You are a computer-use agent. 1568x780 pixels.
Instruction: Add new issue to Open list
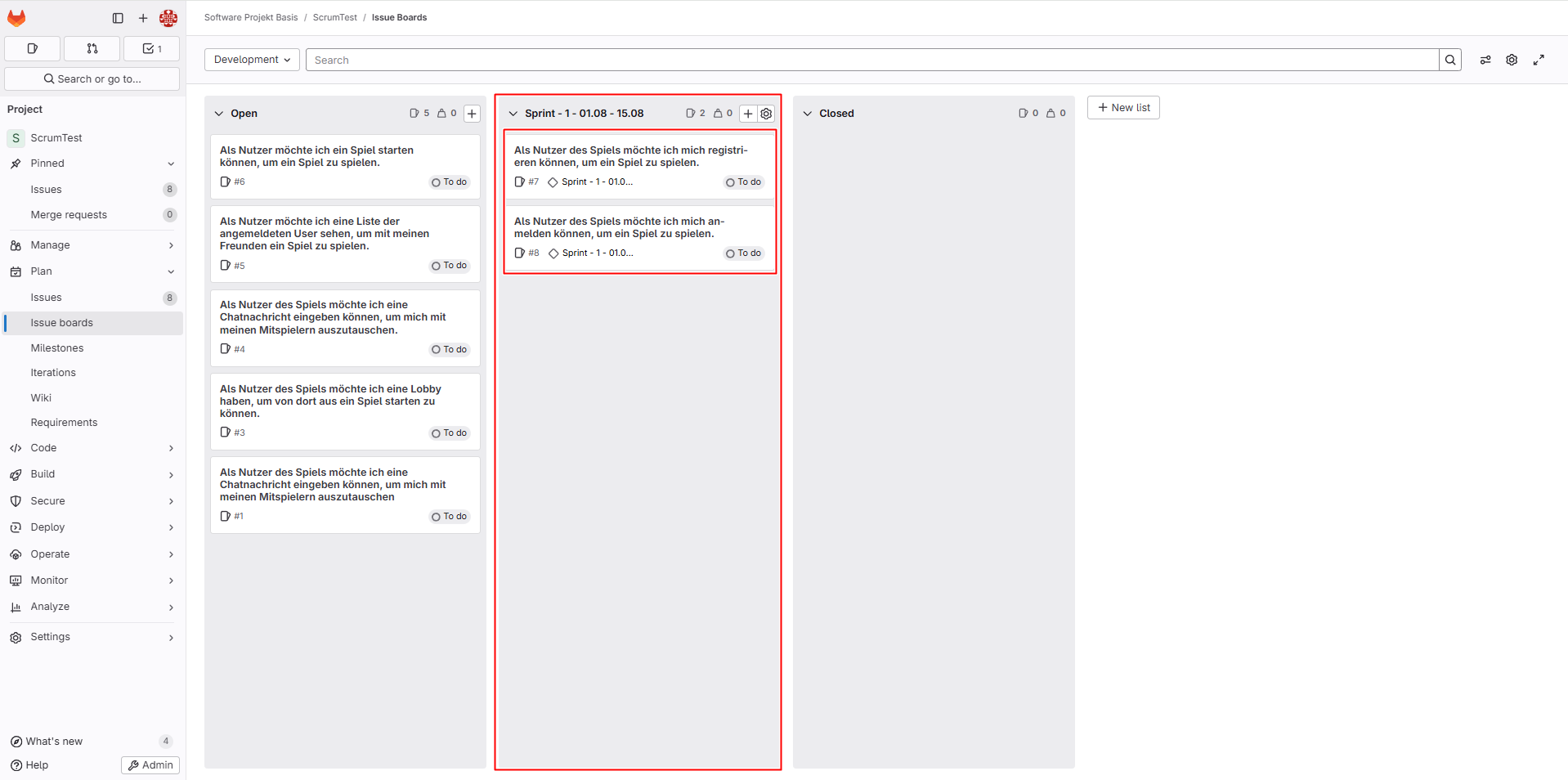[472, 114]
